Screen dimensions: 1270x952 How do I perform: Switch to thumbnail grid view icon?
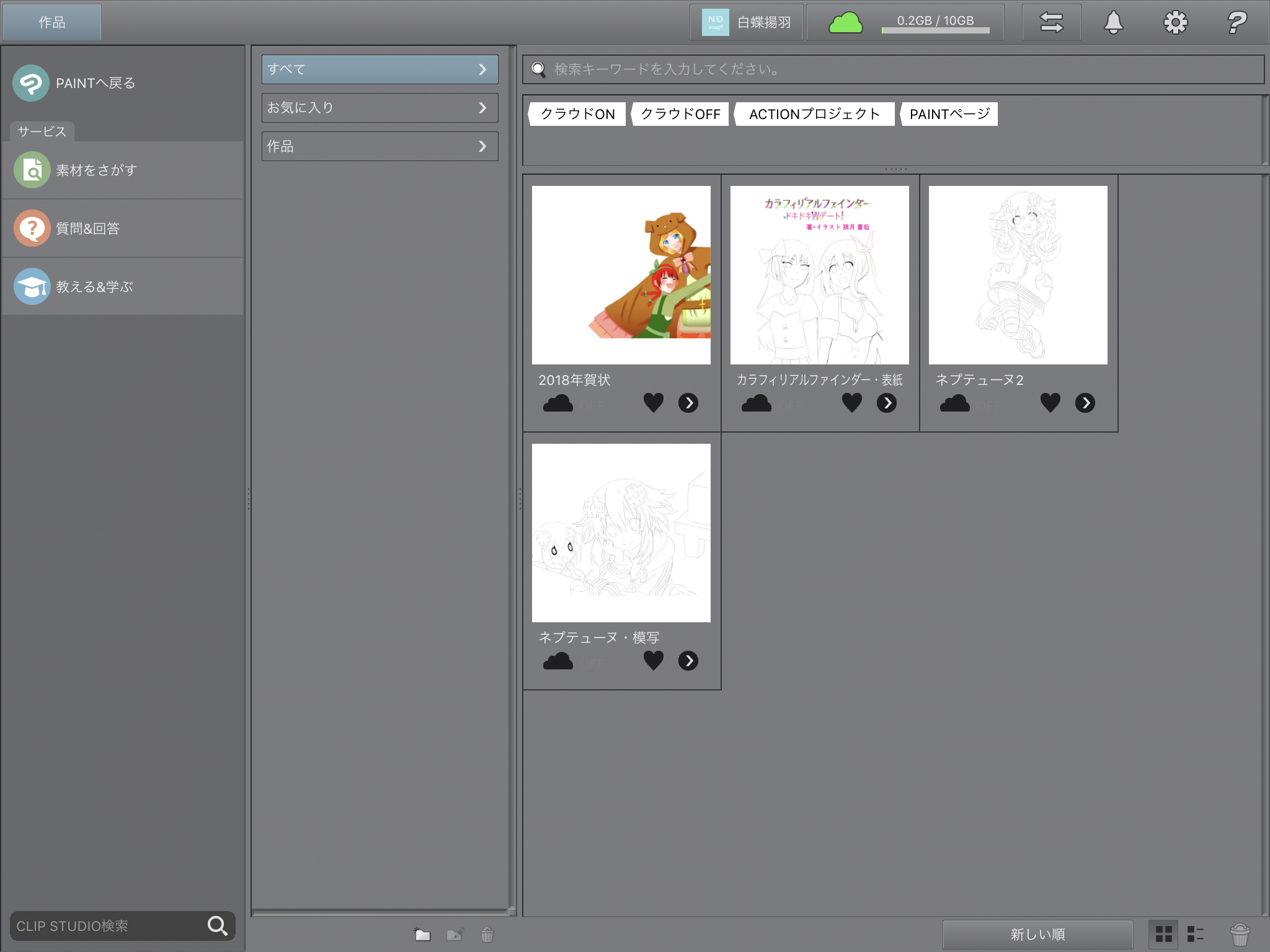tap(1163, 934)
